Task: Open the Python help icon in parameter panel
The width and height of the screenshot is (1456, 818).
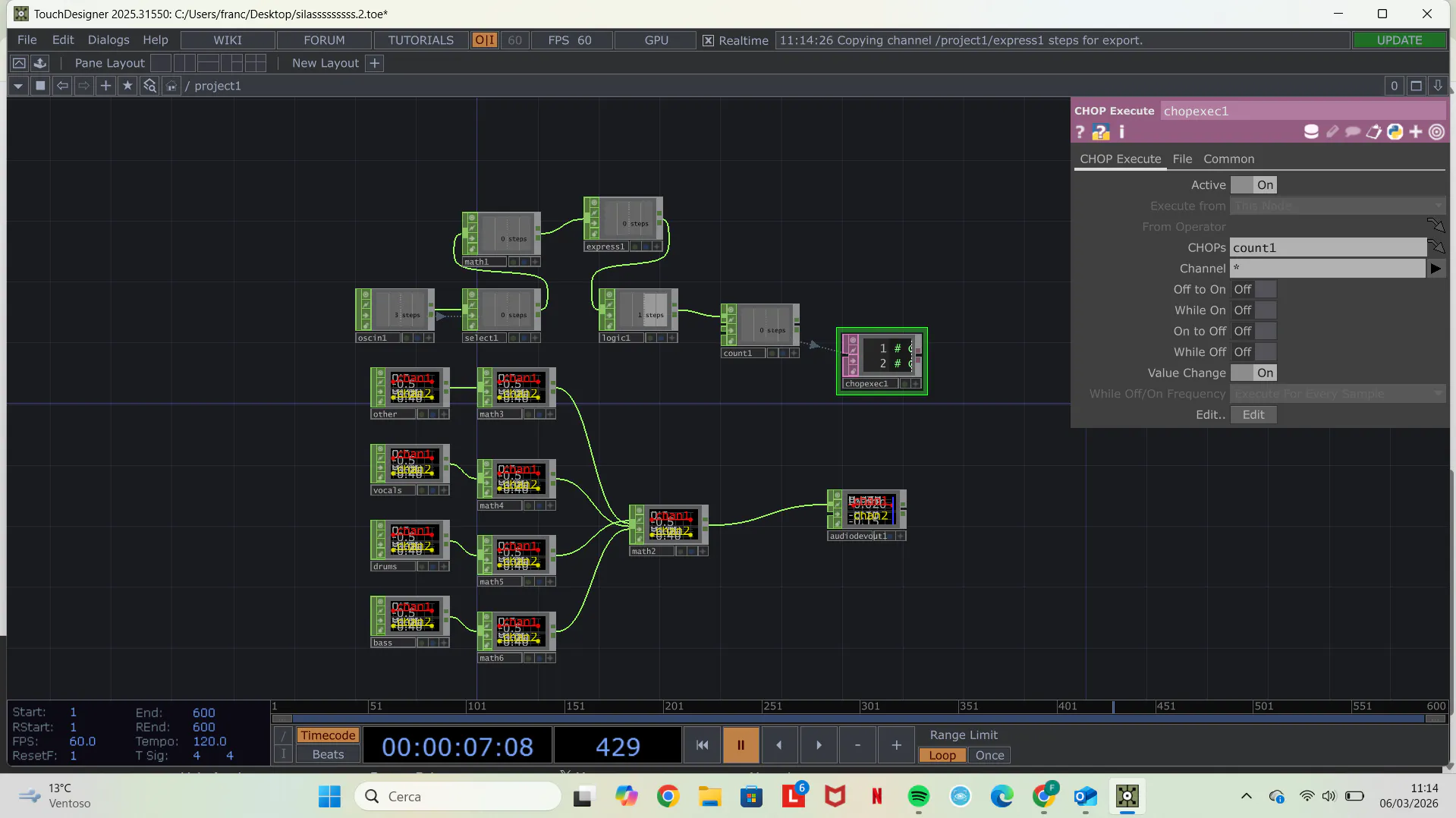Action: coord(1100,132)
